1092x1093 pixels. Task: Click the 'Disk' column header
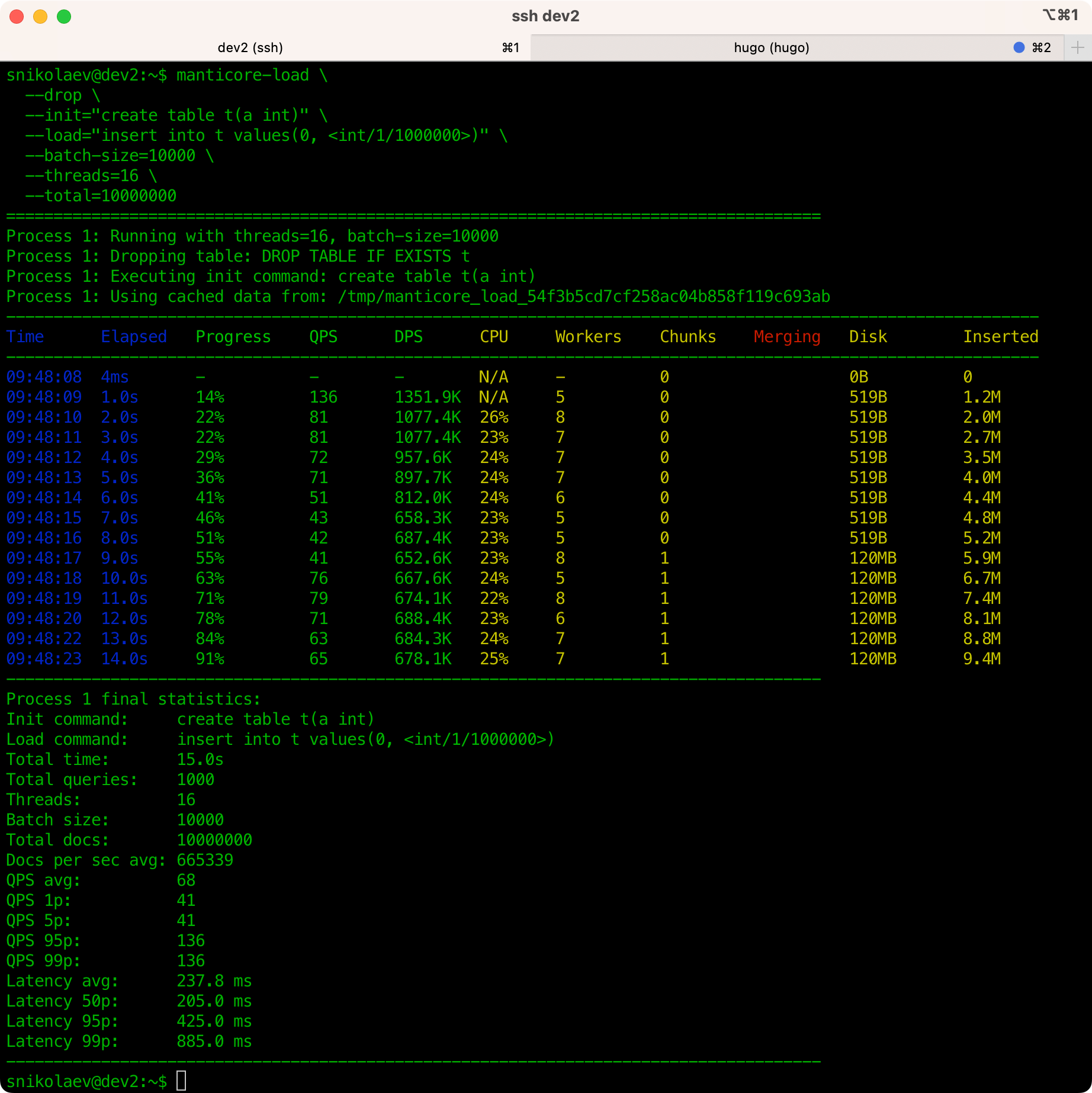(x=868, y=337)
